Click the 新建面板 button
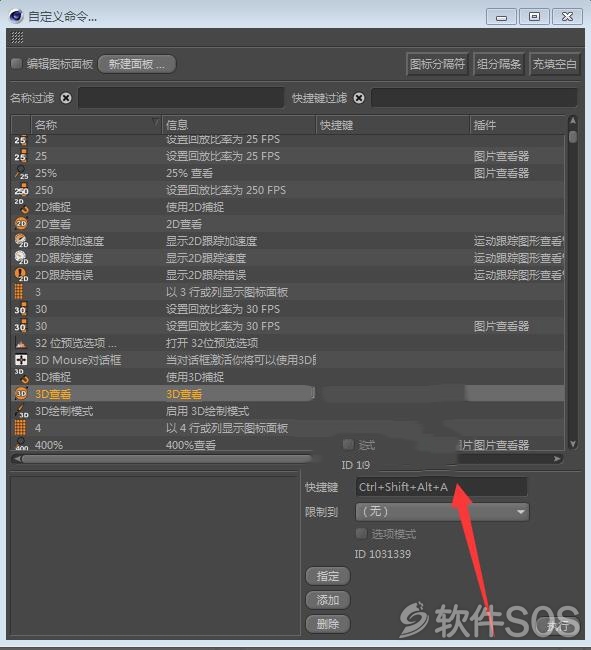591x650 pixels. point(137,64)
